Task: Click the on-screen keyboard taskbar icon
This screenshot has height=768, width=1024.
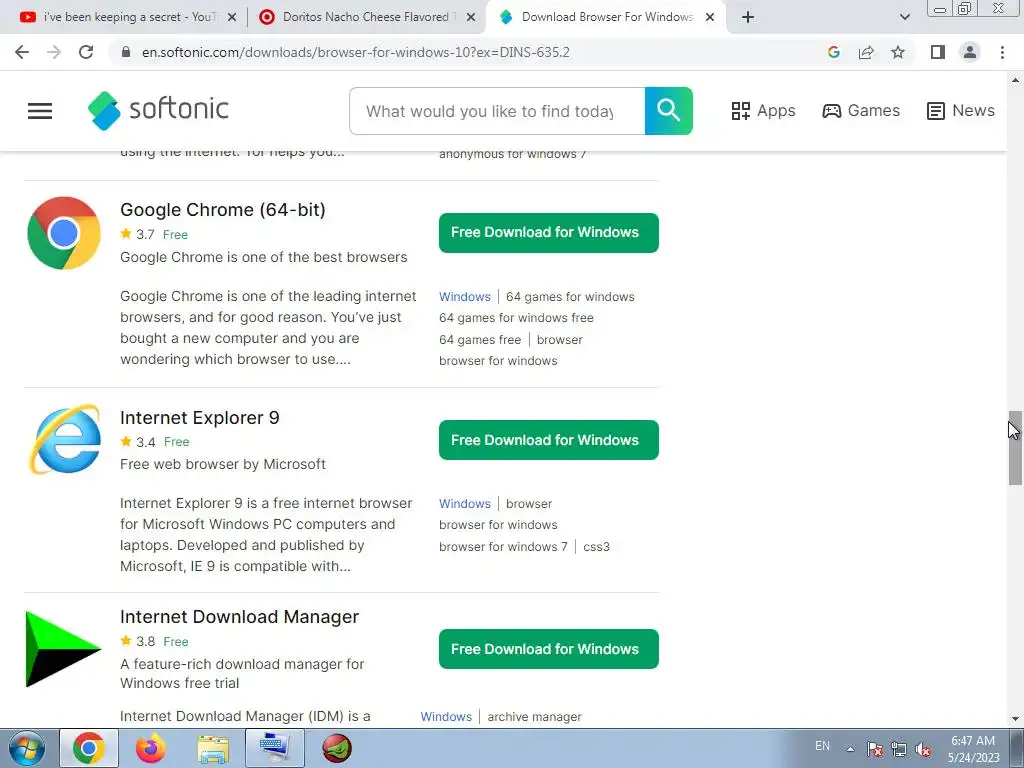Action: pos(274,748)
